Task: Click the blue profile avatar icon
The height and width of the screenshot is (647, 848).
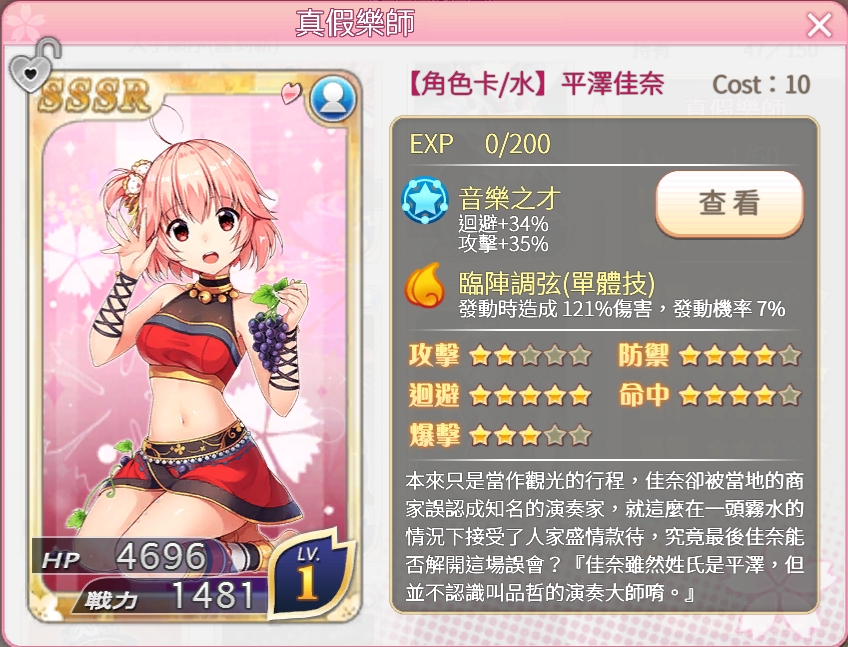Action: [x=333, y=100]
